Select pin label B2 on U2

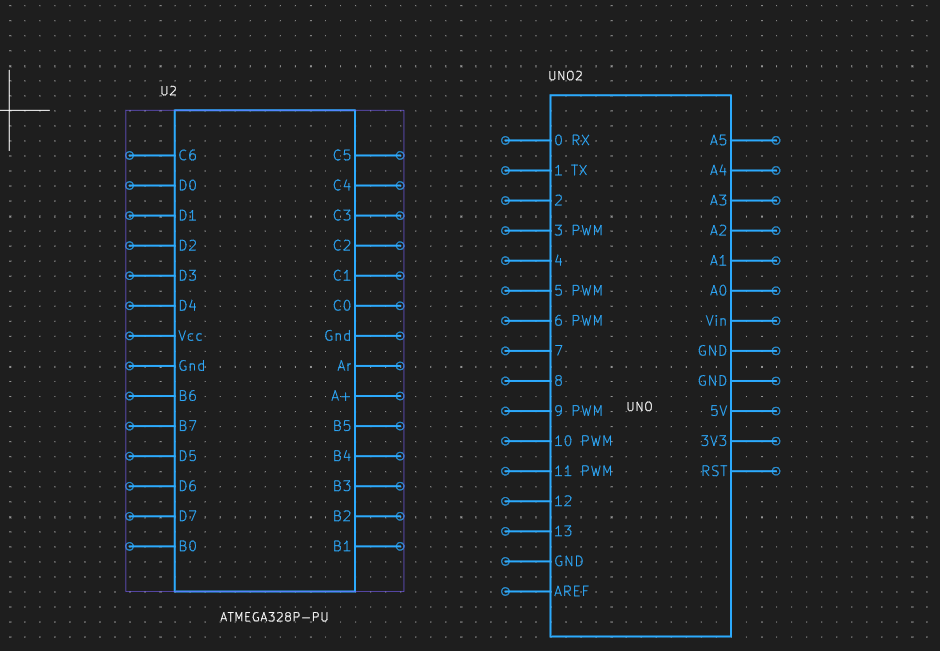pos(342,516)
